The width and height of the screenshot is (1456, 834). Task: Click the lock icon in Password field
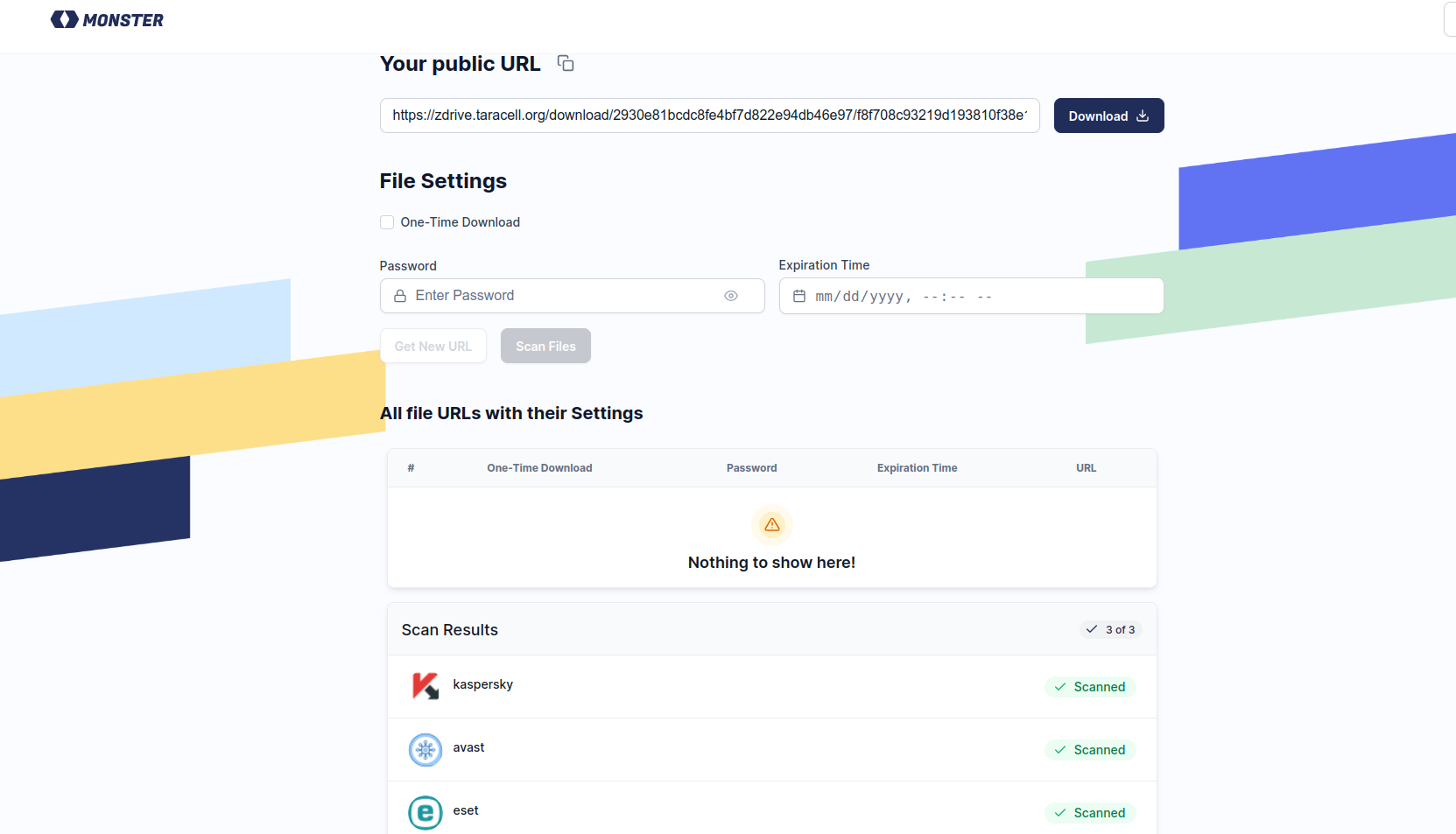pyautogui.click(x=400, y=296)
